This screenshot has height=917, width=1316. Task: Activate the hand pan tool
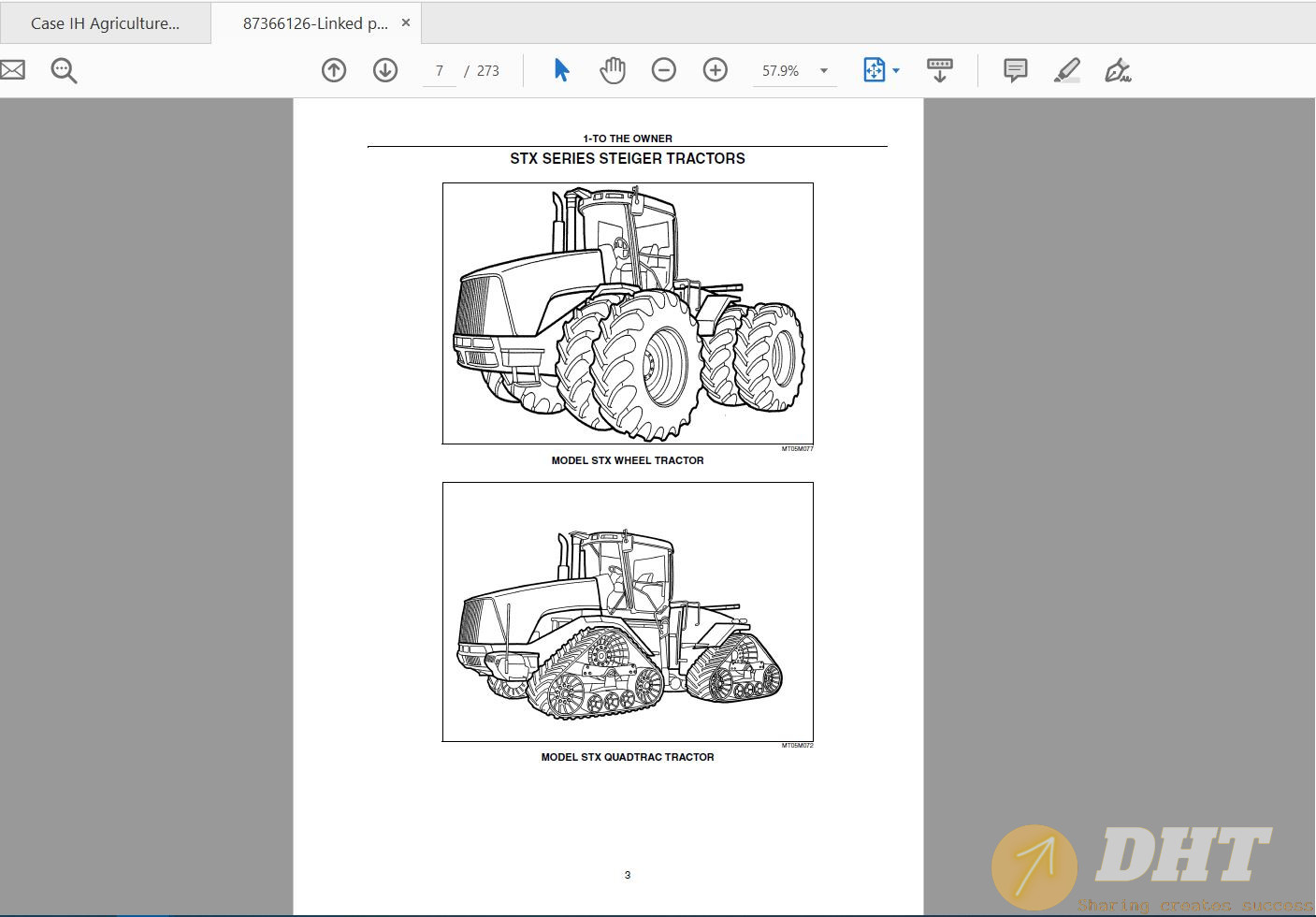(x=613, y=70)
